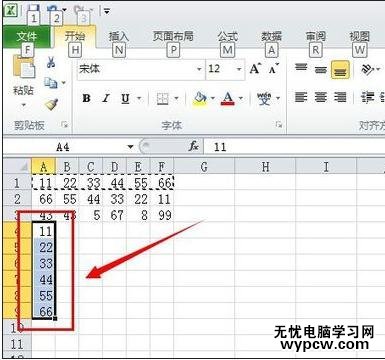
Task: Click the Copy icon
Action: click(x=51, y=82)
